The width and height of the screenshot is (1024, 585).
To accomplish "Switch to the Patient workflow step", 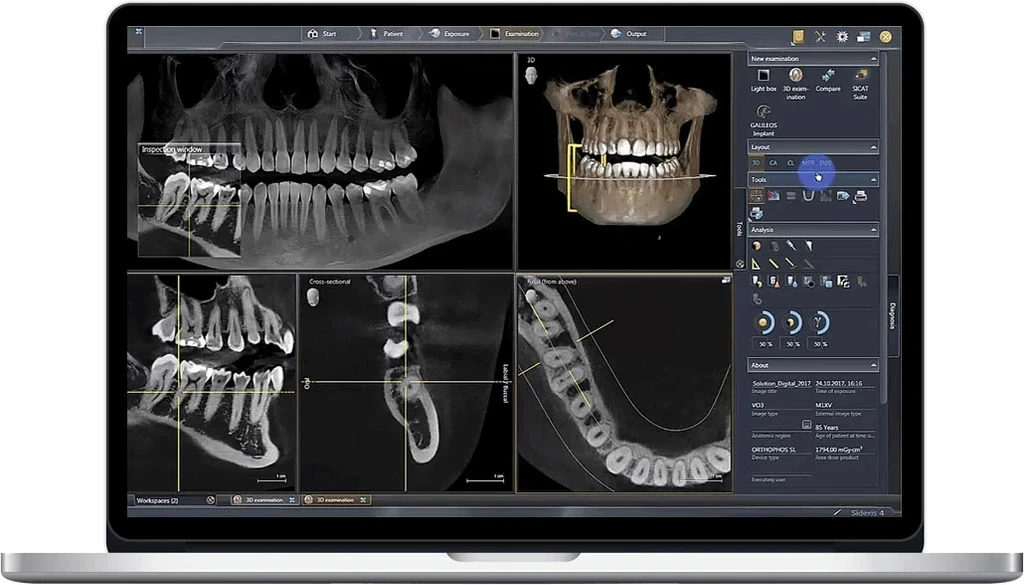I will pyautogui.click(x=390, y=33).
